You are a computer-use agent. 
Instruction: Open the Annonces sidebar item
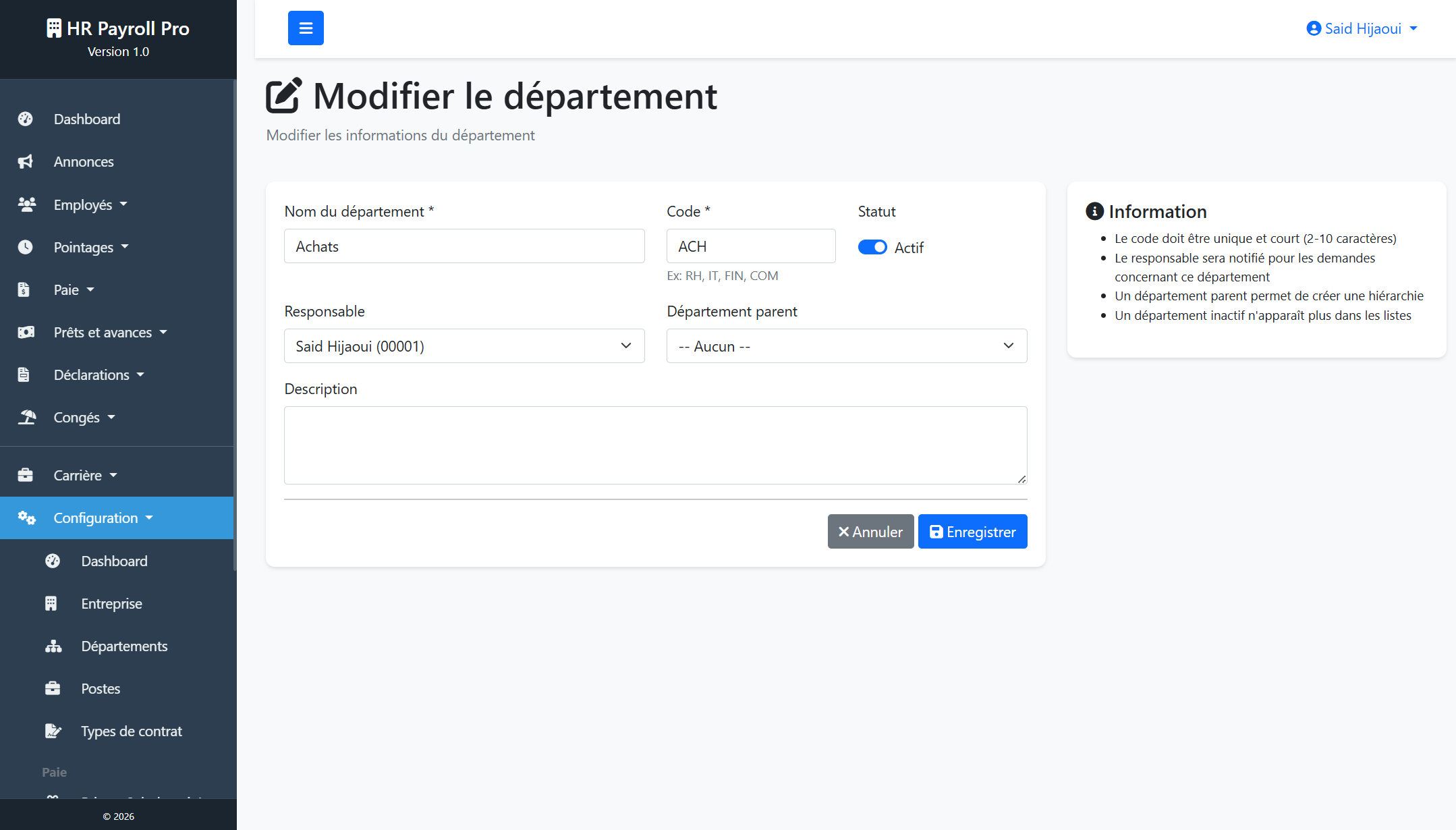pyautogui.click(x=117, y=162)
